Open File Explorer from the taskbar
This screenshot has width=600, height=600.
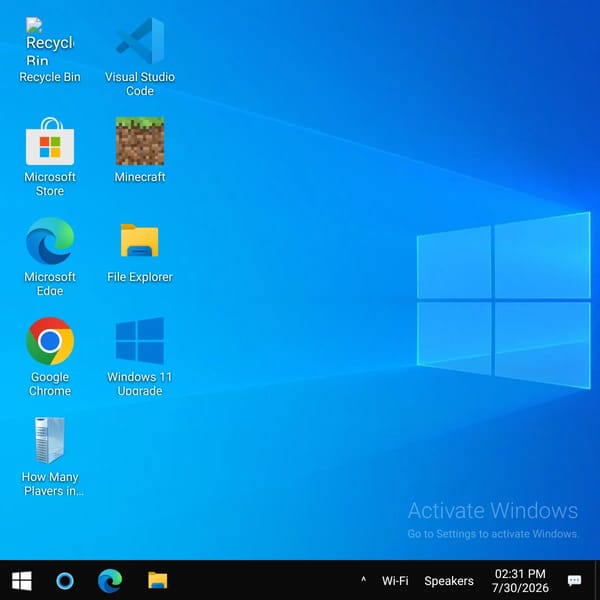(158, 580)
